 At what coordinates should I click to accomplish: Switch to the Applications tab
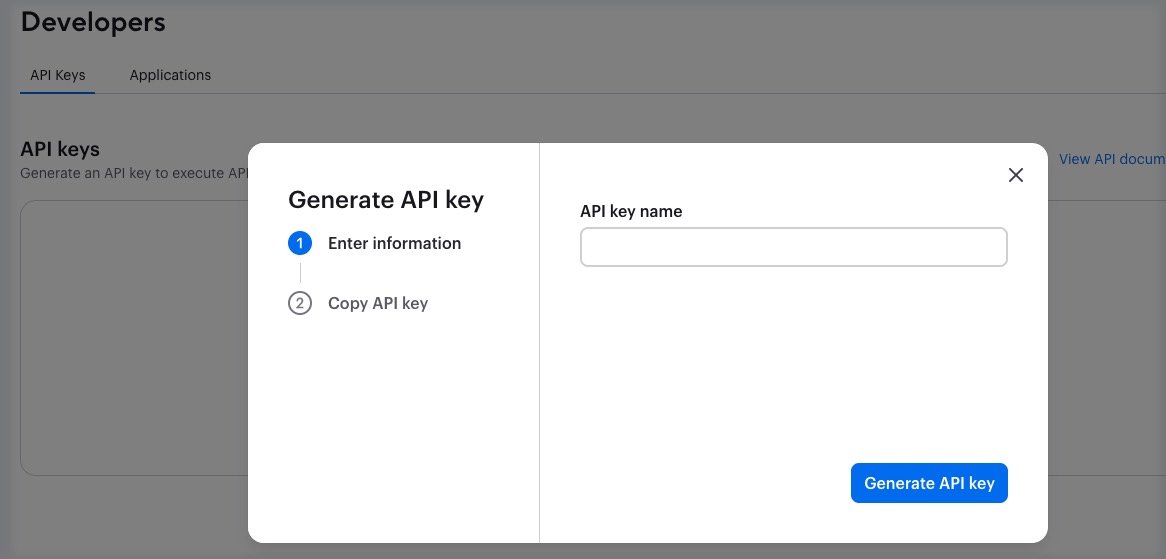170,75
